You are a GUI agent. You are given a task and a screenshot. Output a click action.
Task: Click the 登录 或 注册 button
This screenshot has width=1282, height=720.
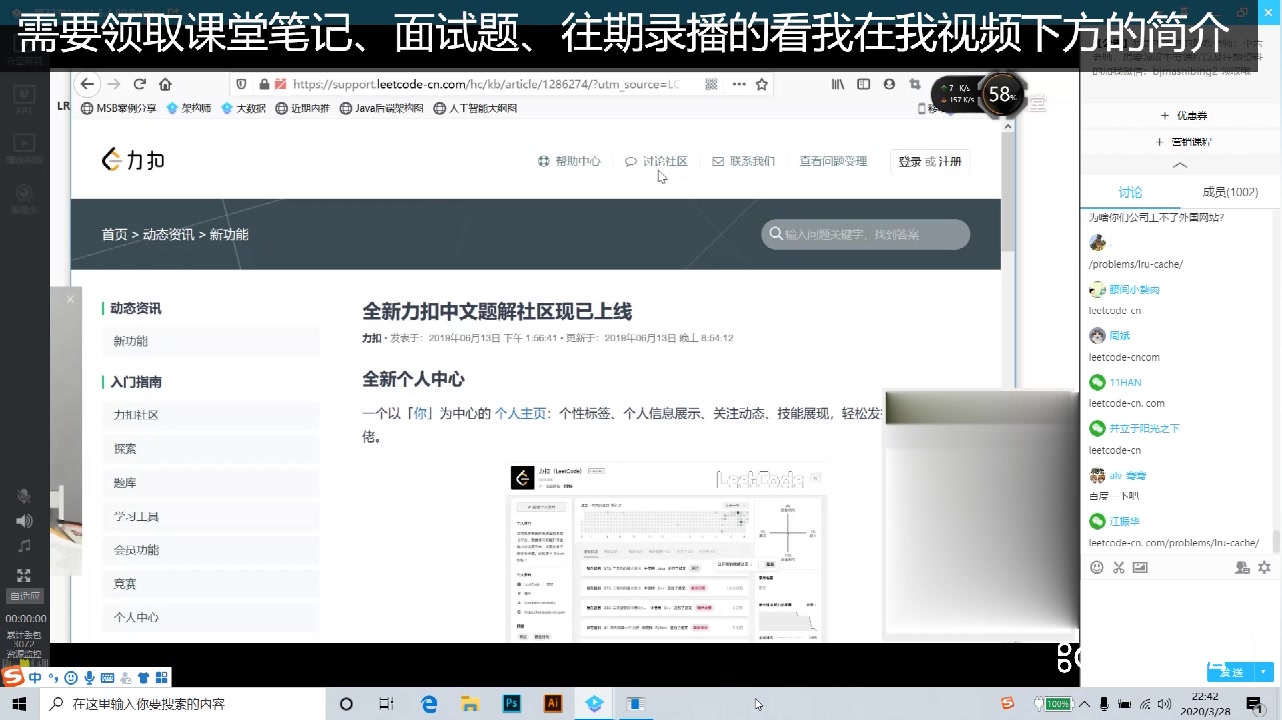click(x=930, y=161)
